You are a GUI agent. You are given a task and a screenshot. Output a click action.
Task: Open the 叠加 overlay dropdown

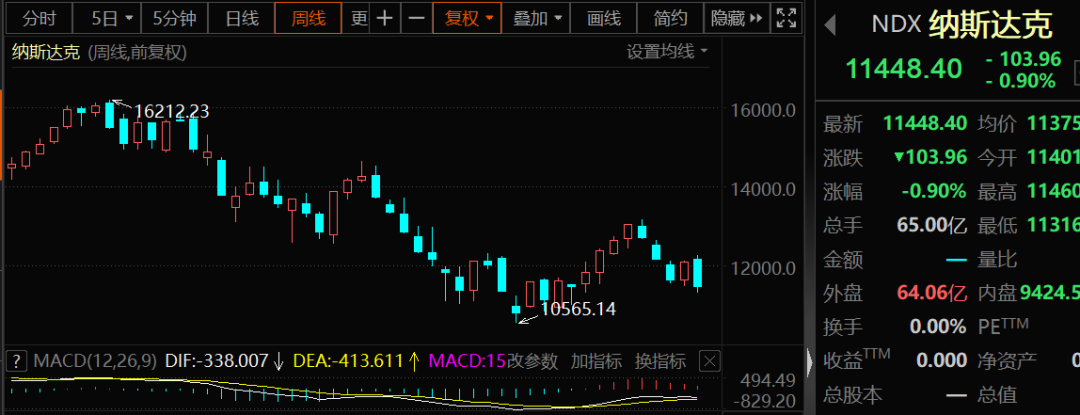coord(536,18)
